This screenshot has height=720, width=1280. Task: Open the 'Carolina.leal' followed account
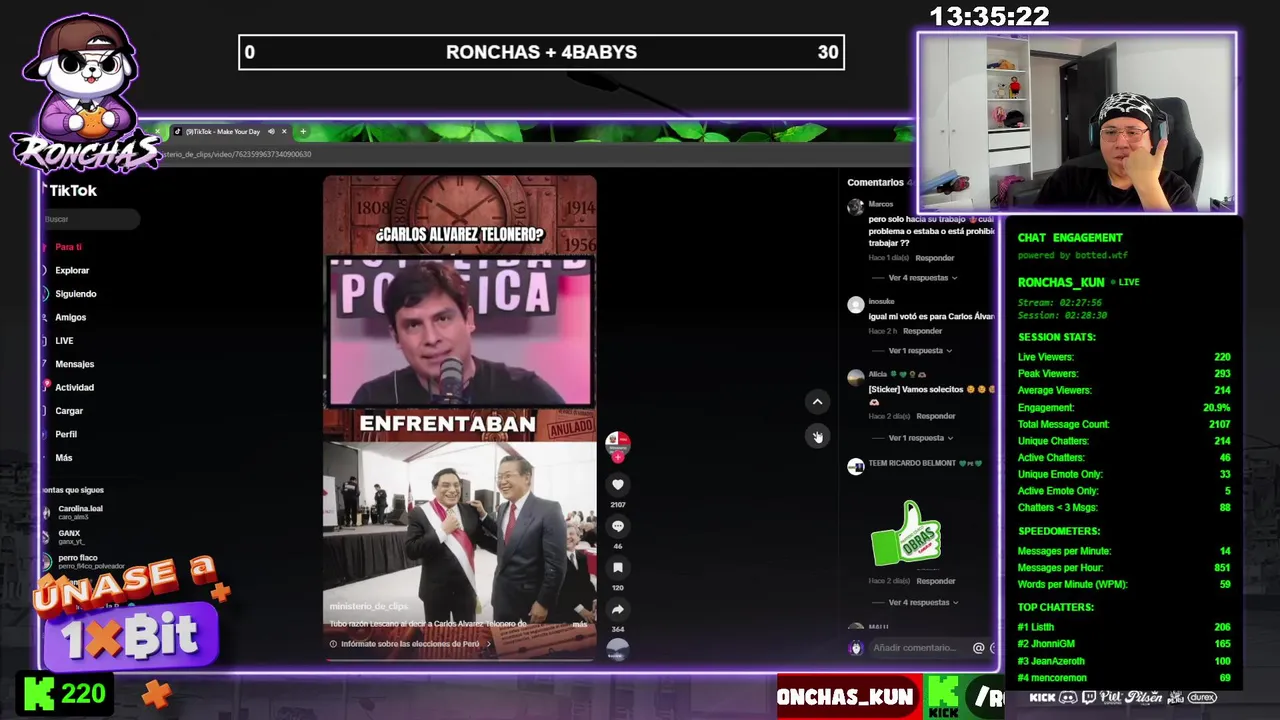pyautogui.click(x=80, y=509)
